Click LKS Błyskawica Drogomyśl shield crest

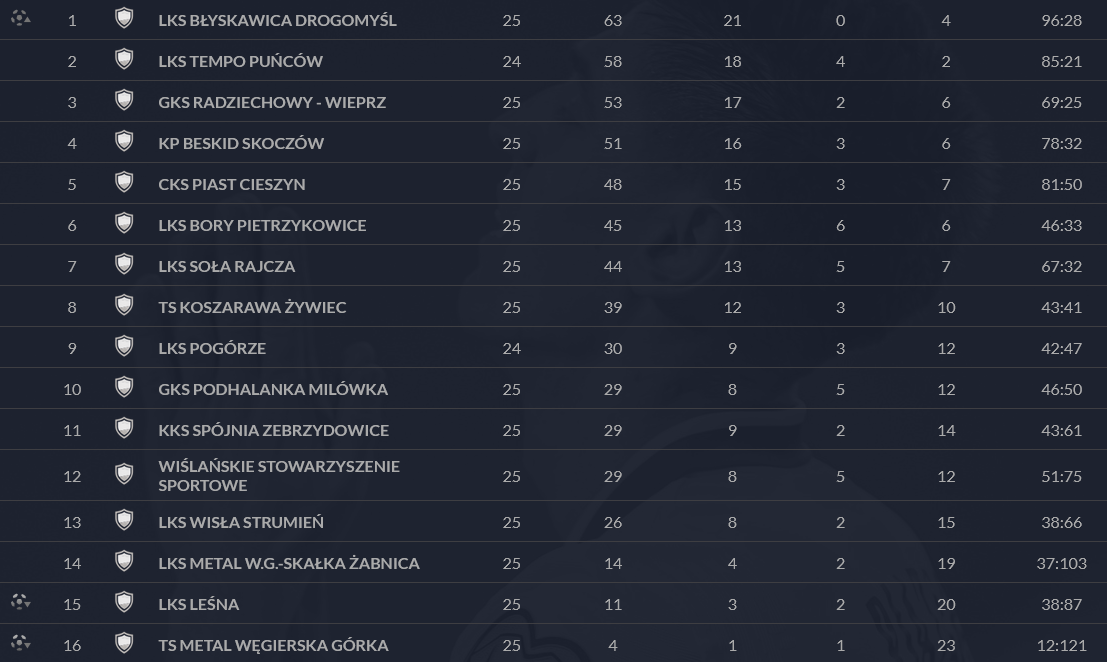(x=124, y=18)
